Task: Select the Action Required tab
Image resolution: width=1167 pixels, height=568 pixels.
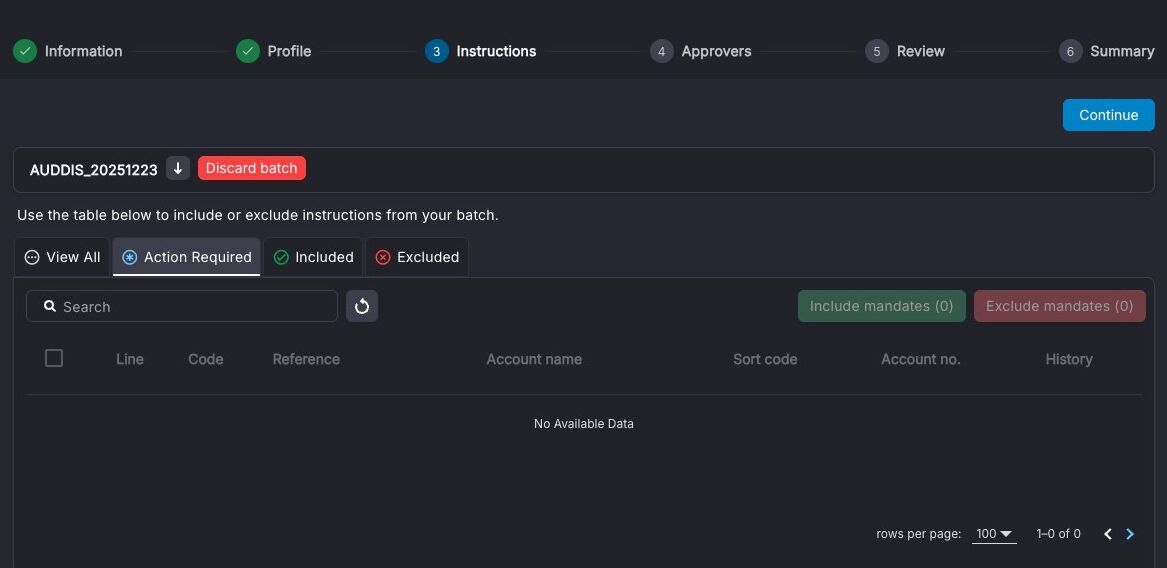Action: 187,257
